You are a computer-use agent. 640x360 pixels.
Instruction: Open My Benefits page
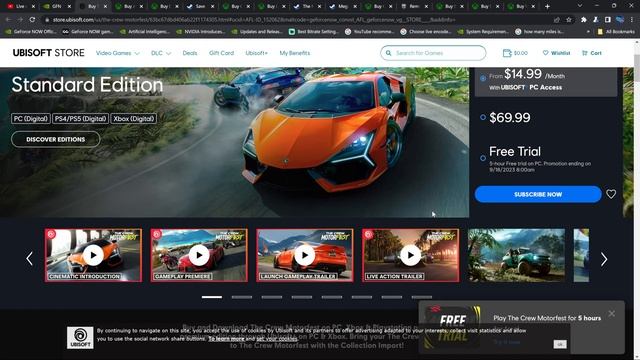tap(295, 53)
